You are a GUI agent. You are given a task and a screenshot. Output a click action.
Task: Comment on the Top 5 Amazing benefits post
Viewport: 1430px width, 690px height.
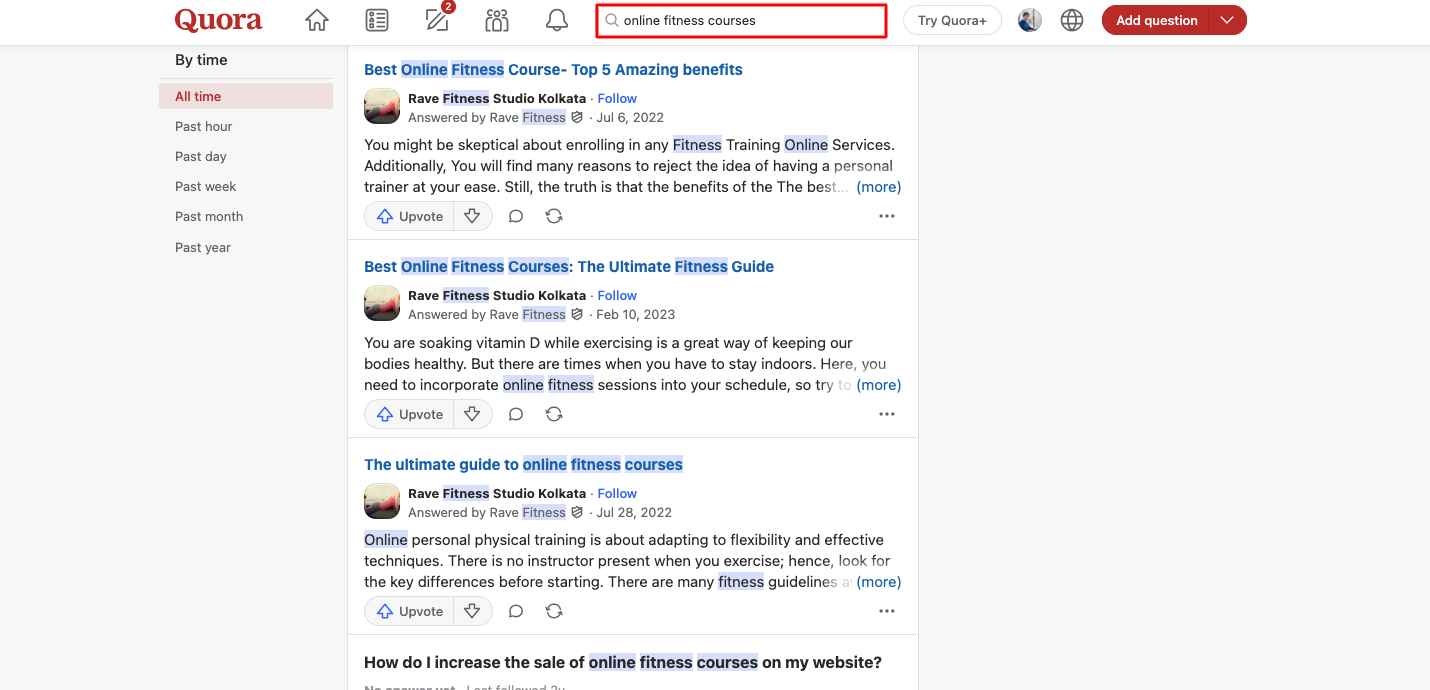pyautogui.click(x=516, y=216)
